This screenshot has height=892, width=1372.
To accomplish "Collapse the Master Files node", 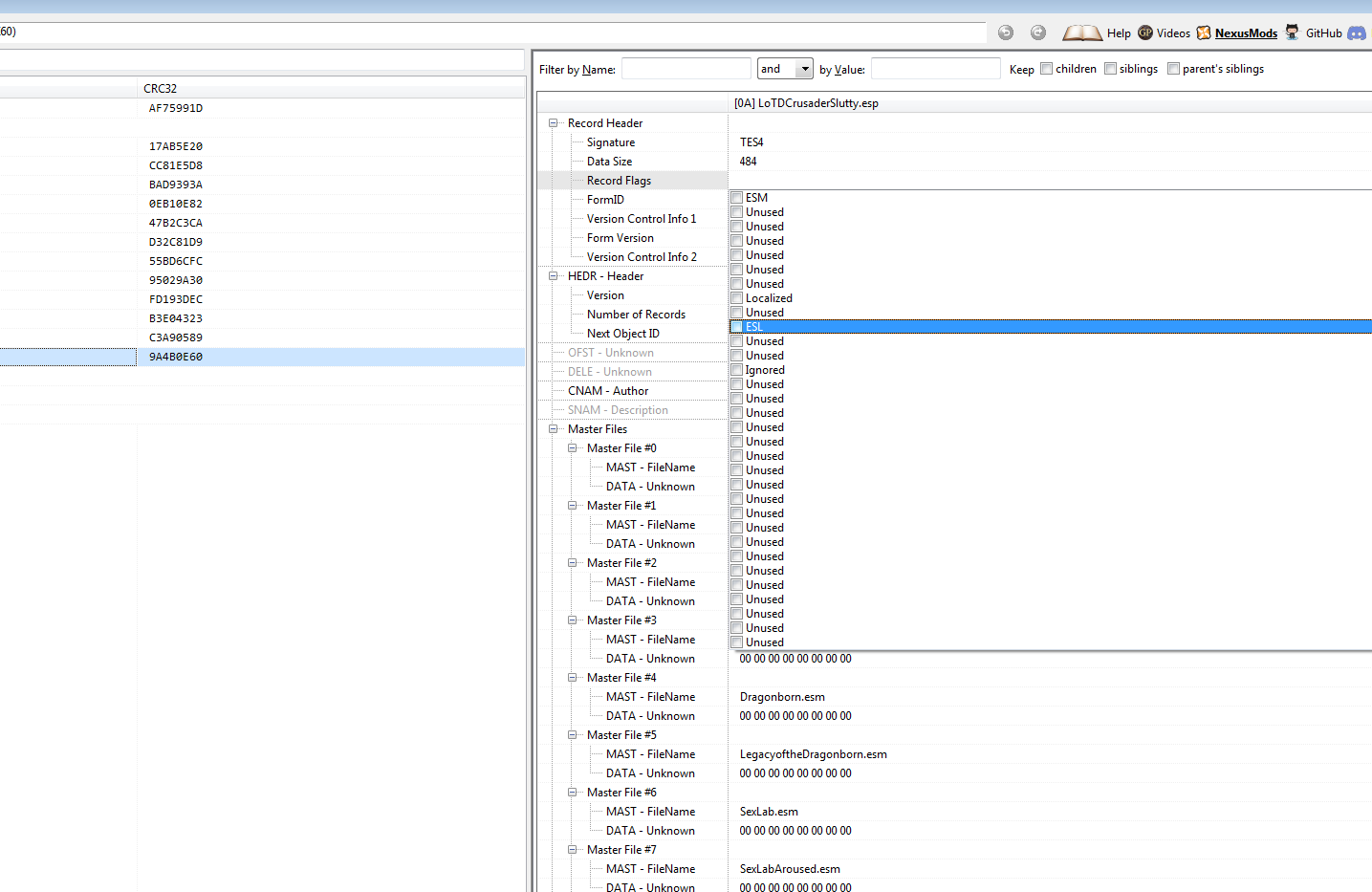I will [553, 429].
